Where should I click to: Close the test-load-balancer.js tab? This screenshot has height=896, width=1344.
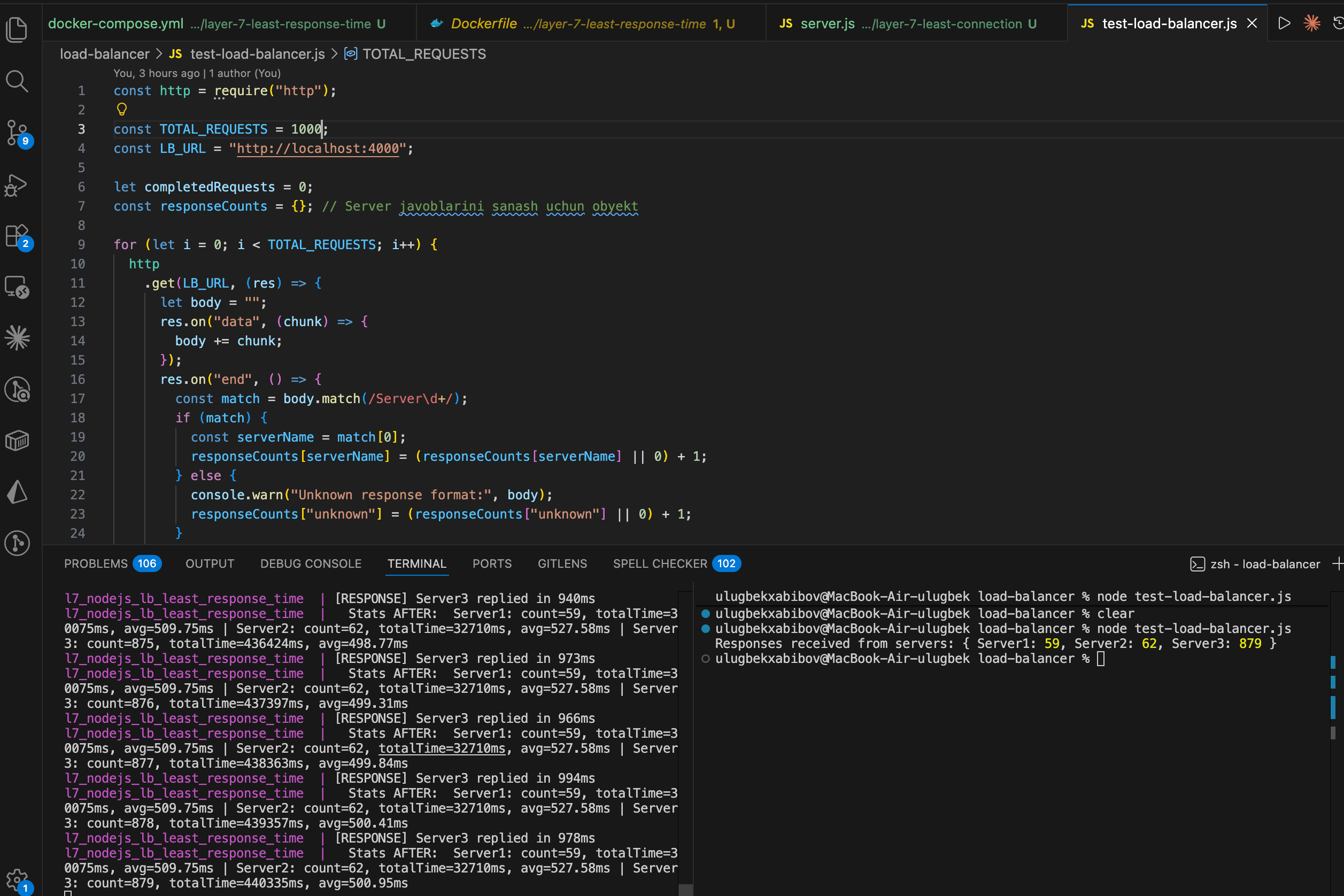[x=1252, y=24]
